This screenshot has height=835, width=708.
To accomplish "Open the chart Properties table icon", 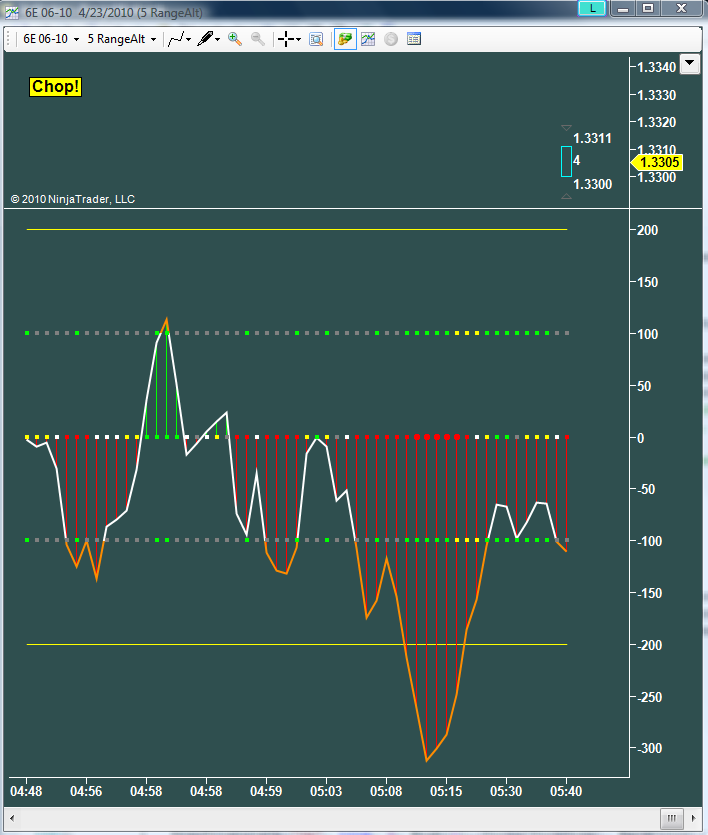I will pyautogui.click(x=414, y=39).
